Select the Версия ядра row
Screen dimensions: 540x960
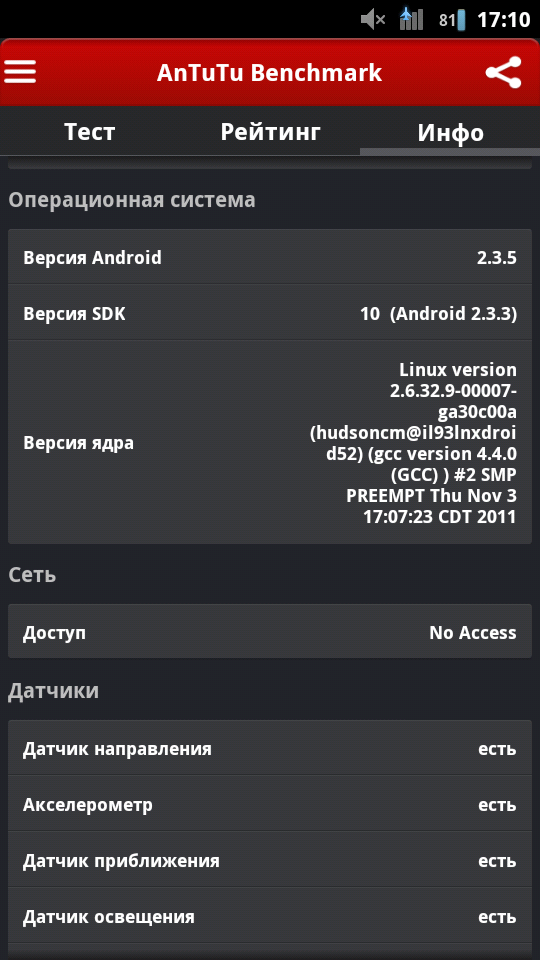270,443
